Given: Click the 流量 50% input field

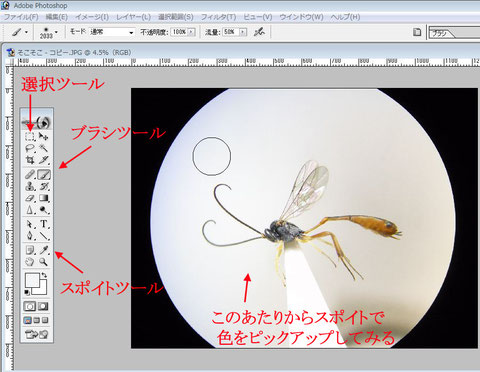Looking at the screenshot, I should pos(231,32).
